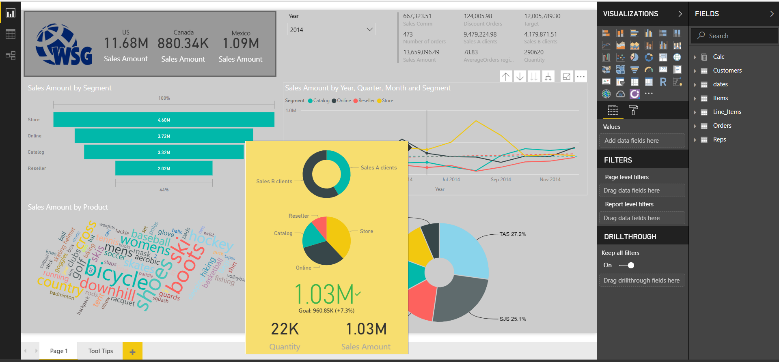Add a multi-row card visual
This screenshot has width=779, height=362.
(x=677, y=69)
